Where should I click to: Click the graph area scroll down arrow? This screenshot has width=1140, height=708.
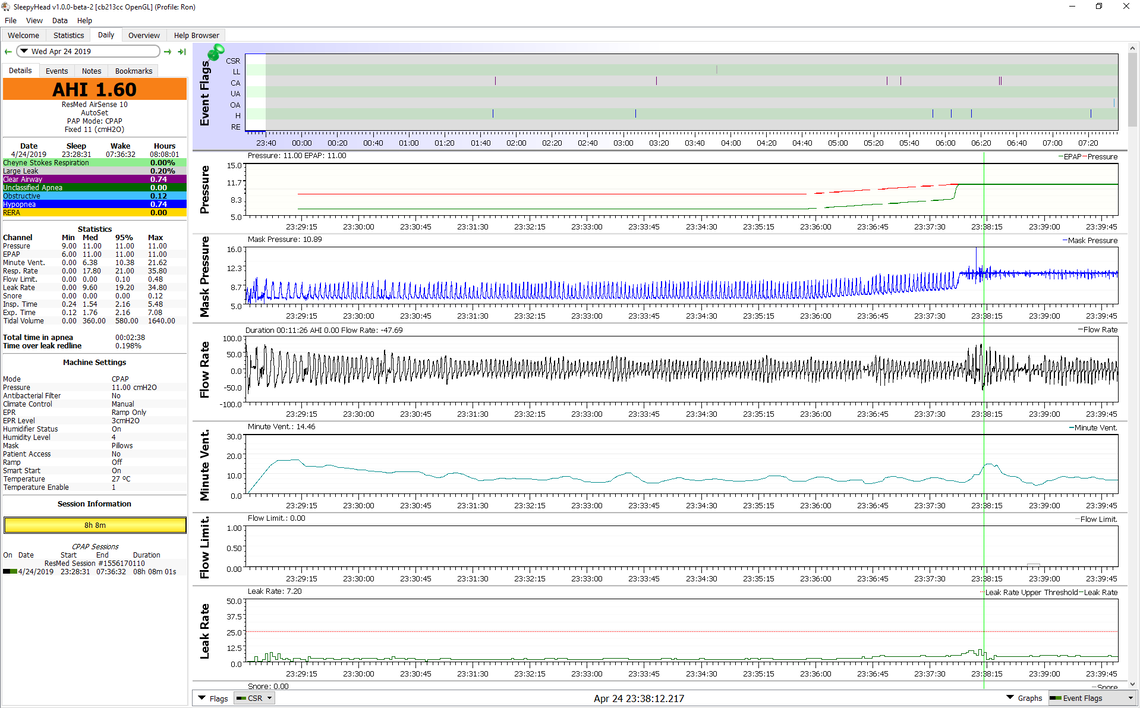click(1133, 684)
